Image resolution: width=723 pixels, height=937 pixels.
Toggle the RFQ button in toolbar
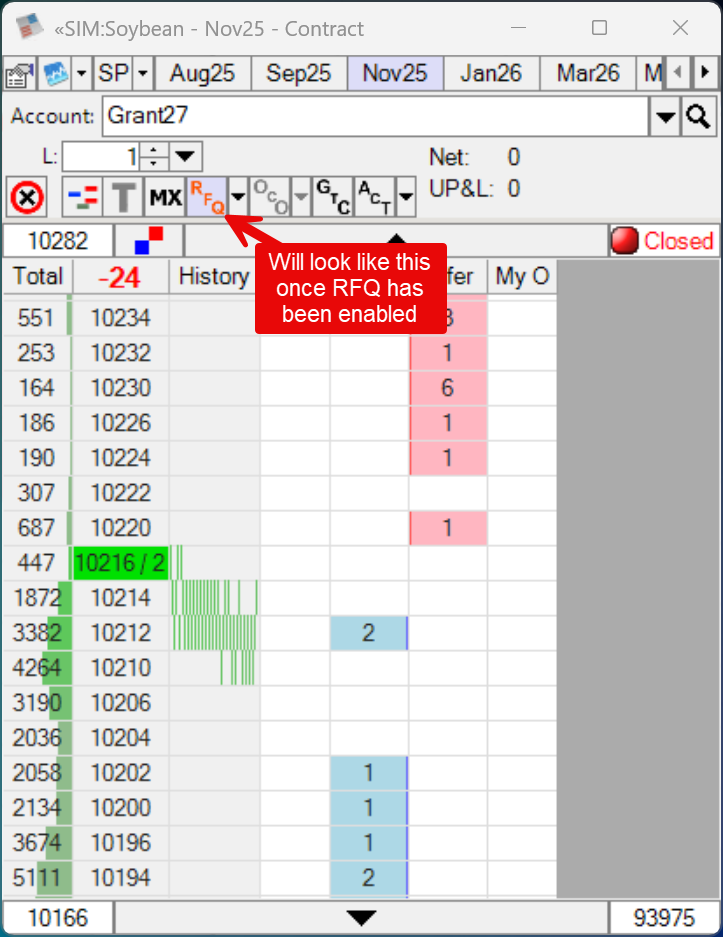point(207,196)
